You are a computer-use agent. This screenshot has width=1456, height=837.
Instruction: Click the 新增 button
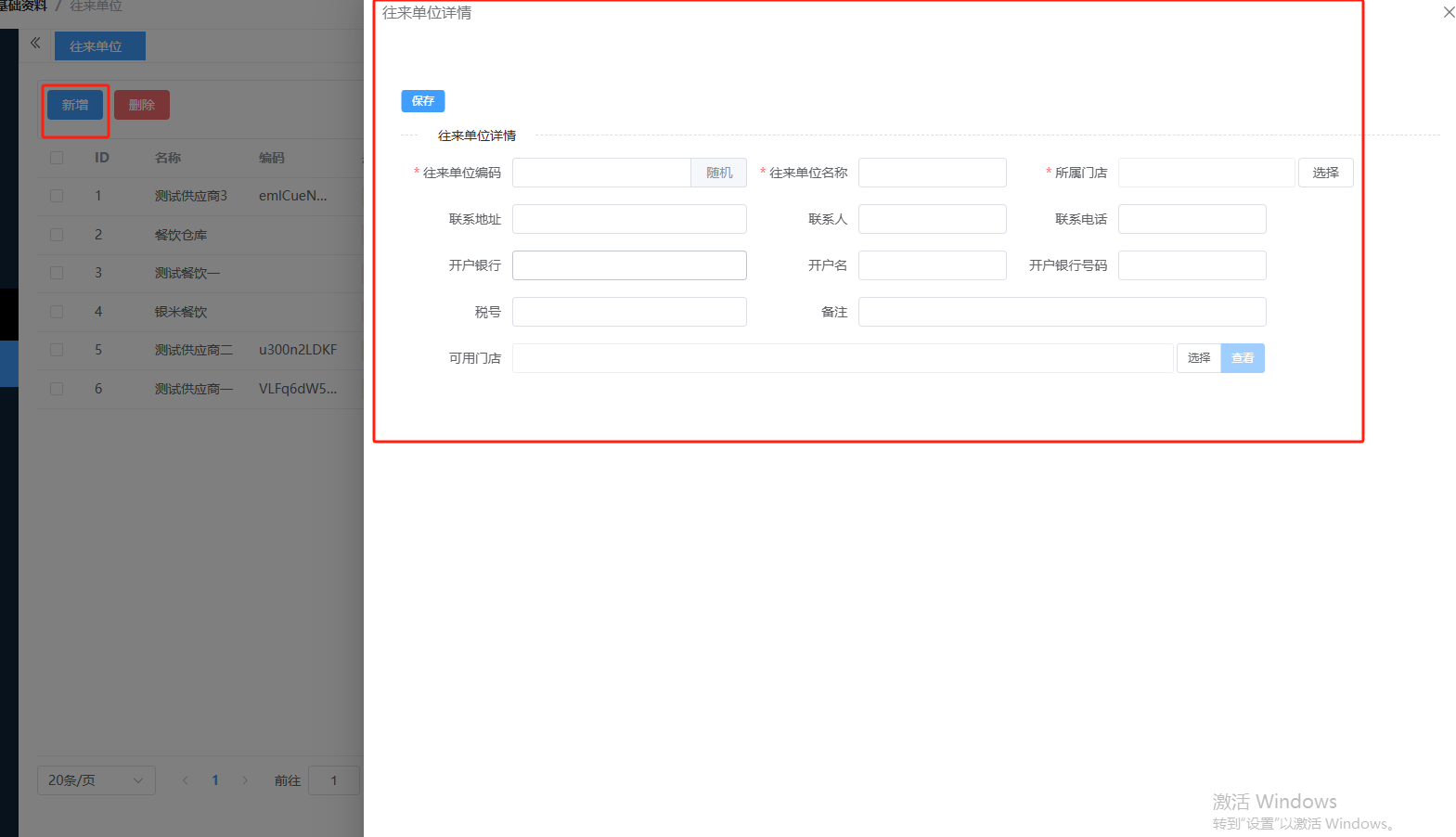pos(75,105)
